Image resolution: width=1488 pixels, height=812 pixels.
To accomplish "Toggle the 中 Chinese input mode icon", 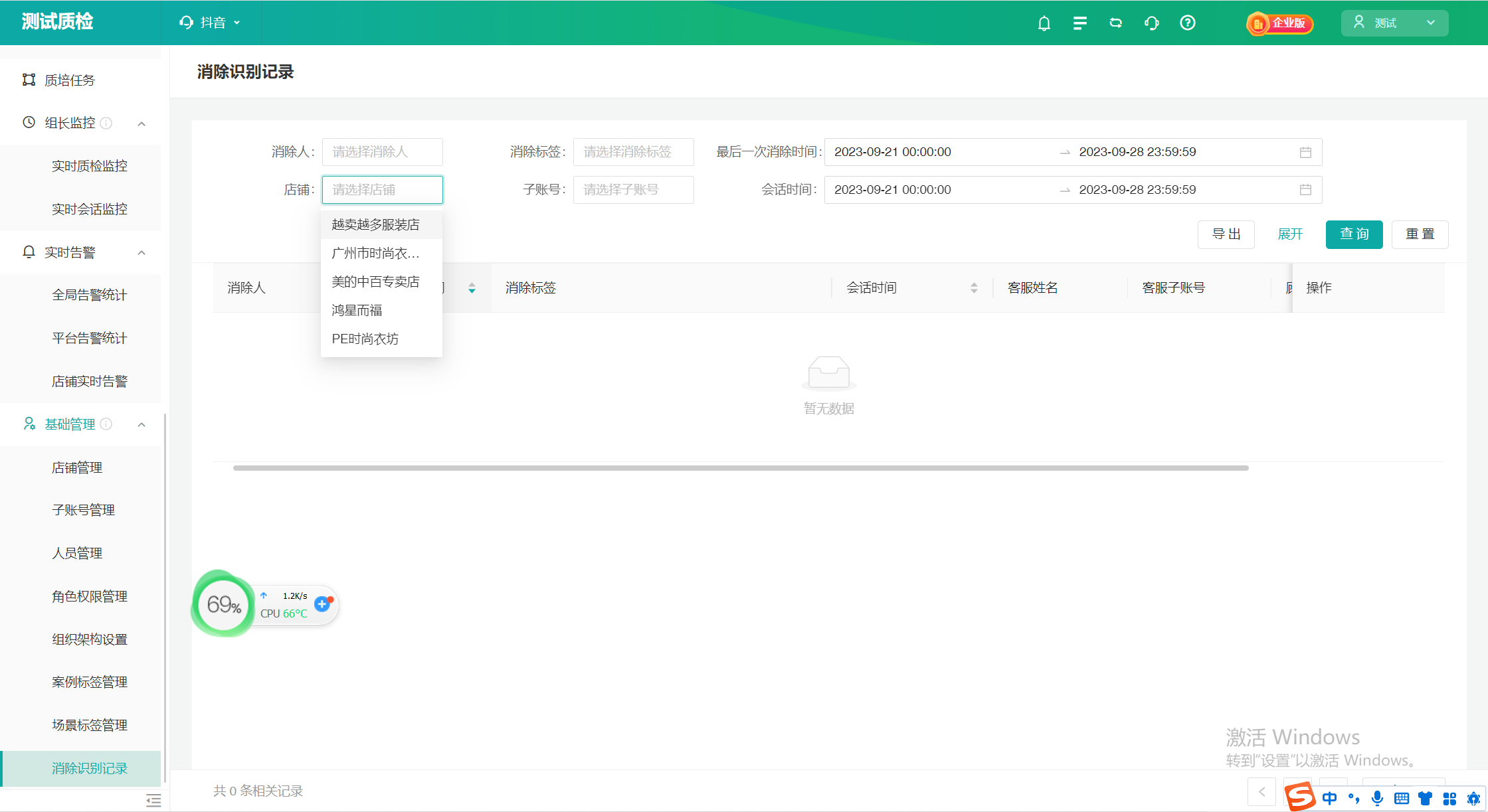I will click(1329, 798).
